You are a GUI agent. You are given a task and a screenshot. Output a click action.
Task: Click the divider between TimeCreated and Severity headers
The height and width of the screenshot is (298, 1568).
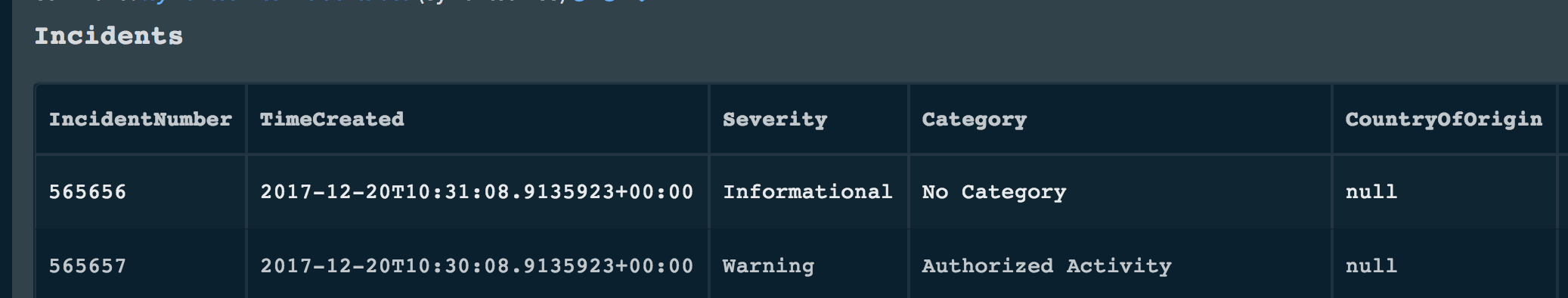[x=709, y=120]
